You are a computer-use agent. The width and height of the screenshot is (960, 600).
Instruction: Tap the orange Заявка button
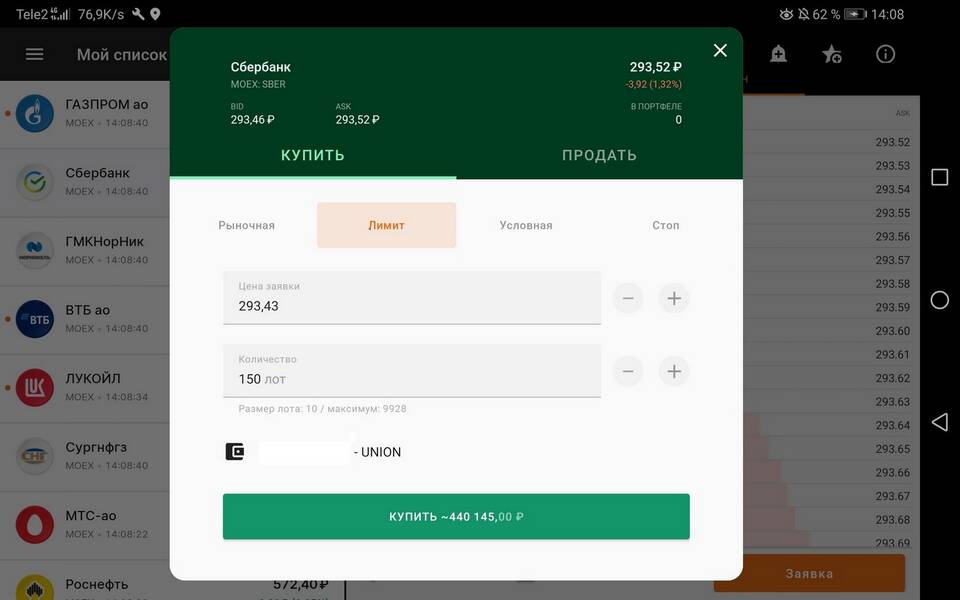coord(809,574)
